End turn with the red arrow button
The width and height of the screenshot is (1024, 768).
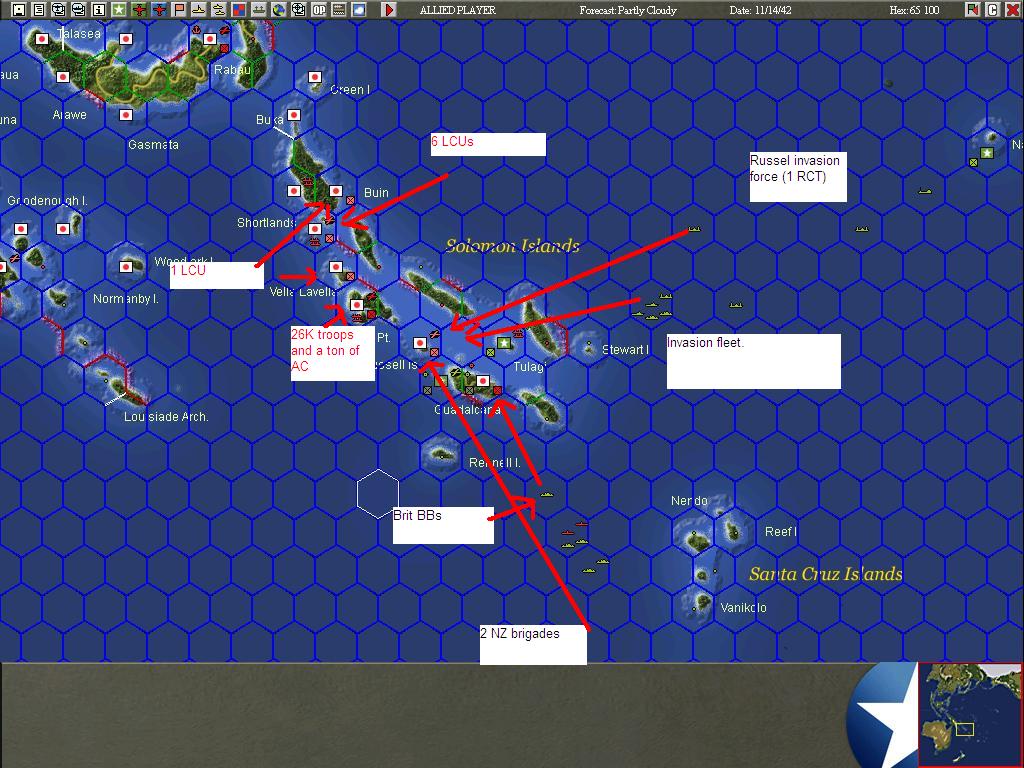389,10
